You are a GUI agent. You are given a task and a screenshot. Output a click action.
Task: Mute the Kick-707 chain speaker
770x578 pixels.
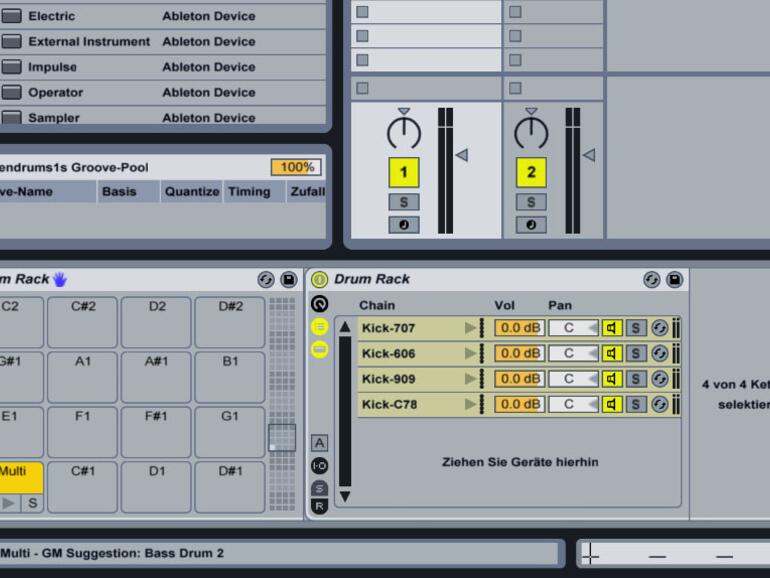612,328
